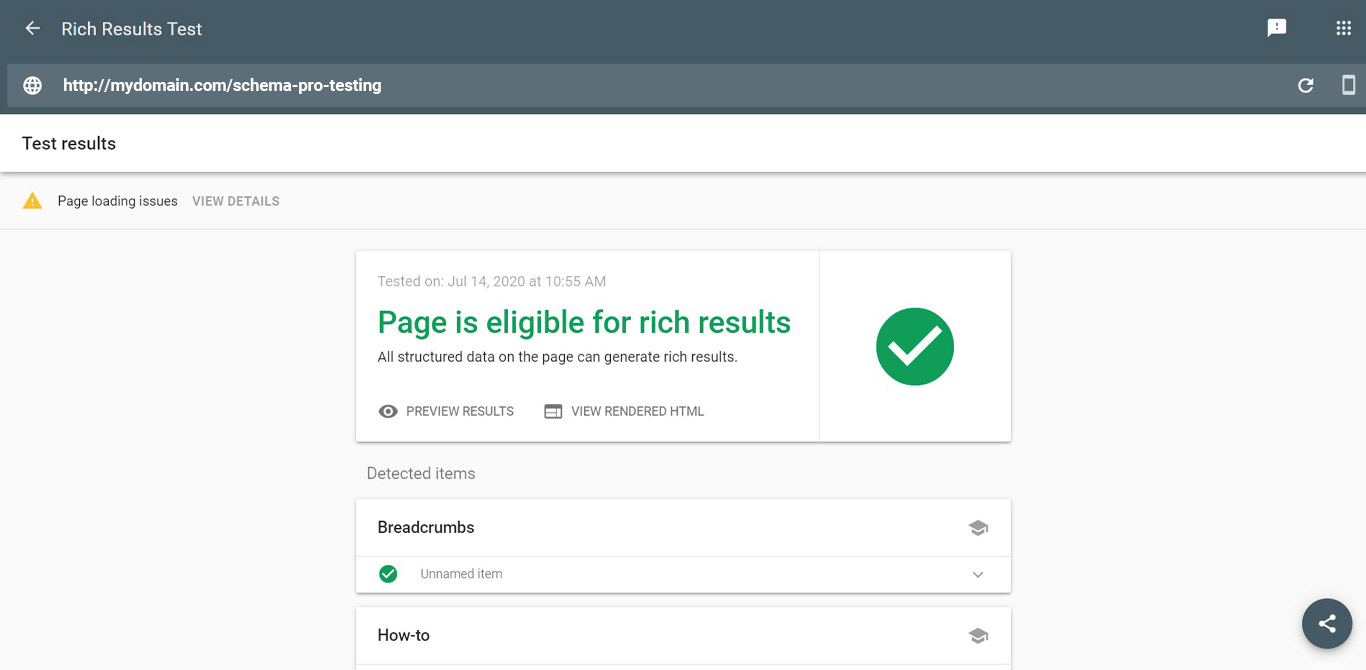Click the warning triangle for page loading issues

pyautogui.click(x=33, y=200)
